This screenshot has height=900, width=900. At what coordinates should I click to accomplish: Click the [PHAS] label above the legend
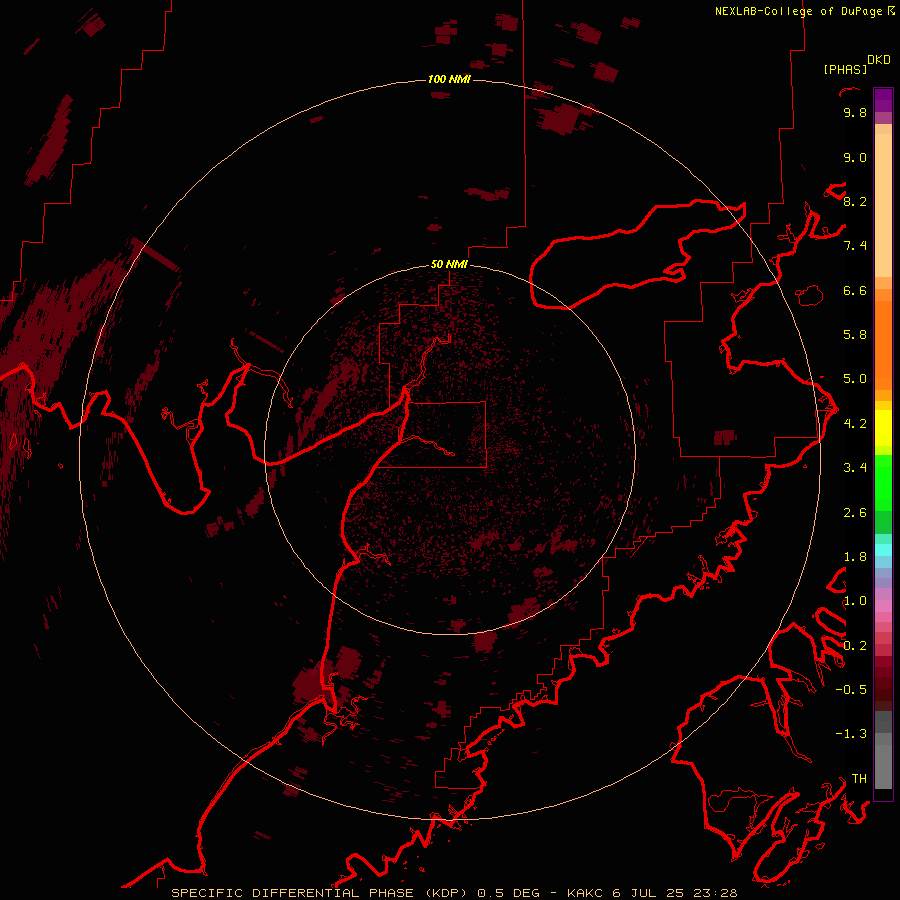(845, 70)
